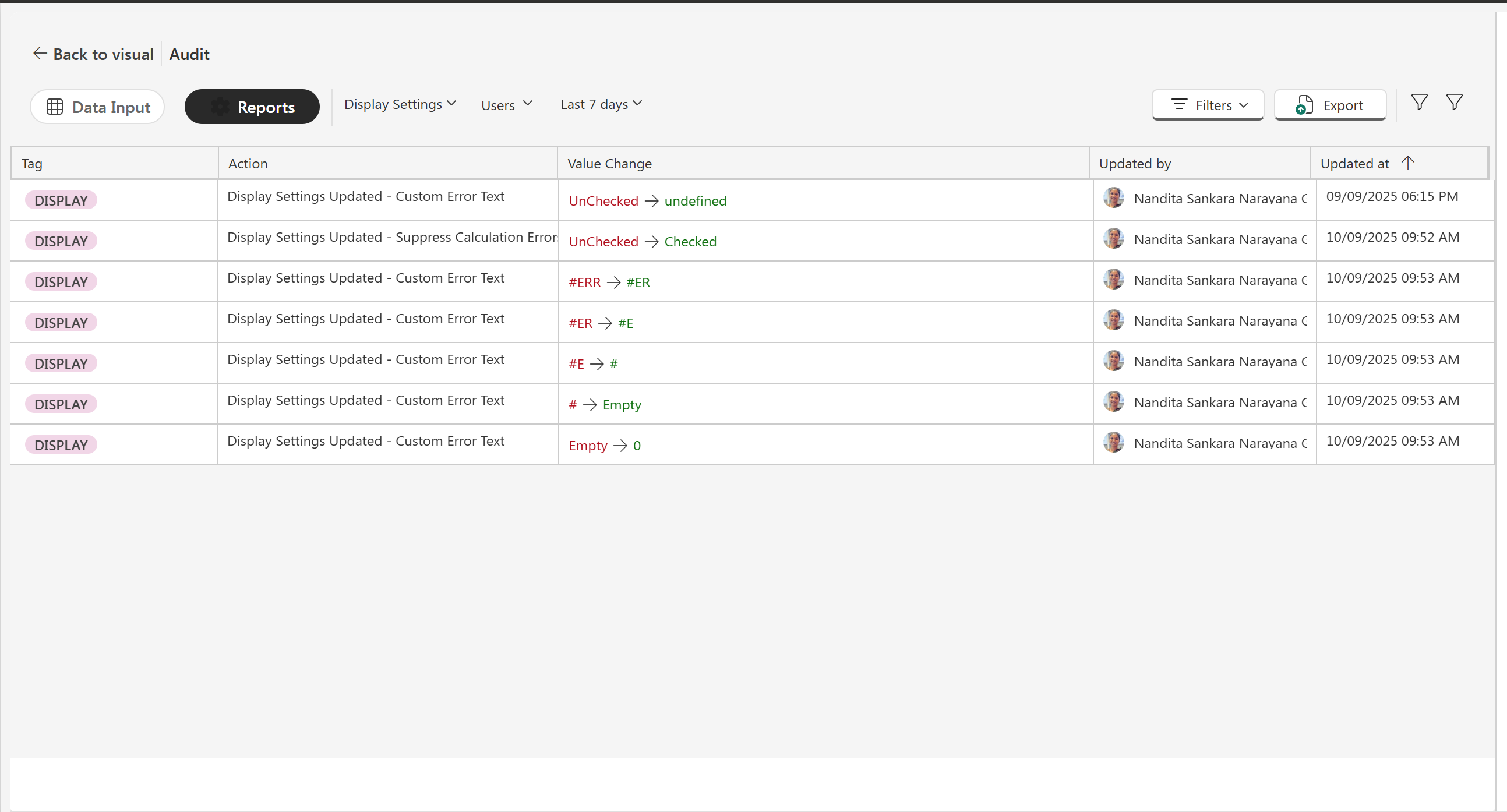
Task: Click the Data Input grid icon
Action: pyautogui.click(x=54, y=107)
